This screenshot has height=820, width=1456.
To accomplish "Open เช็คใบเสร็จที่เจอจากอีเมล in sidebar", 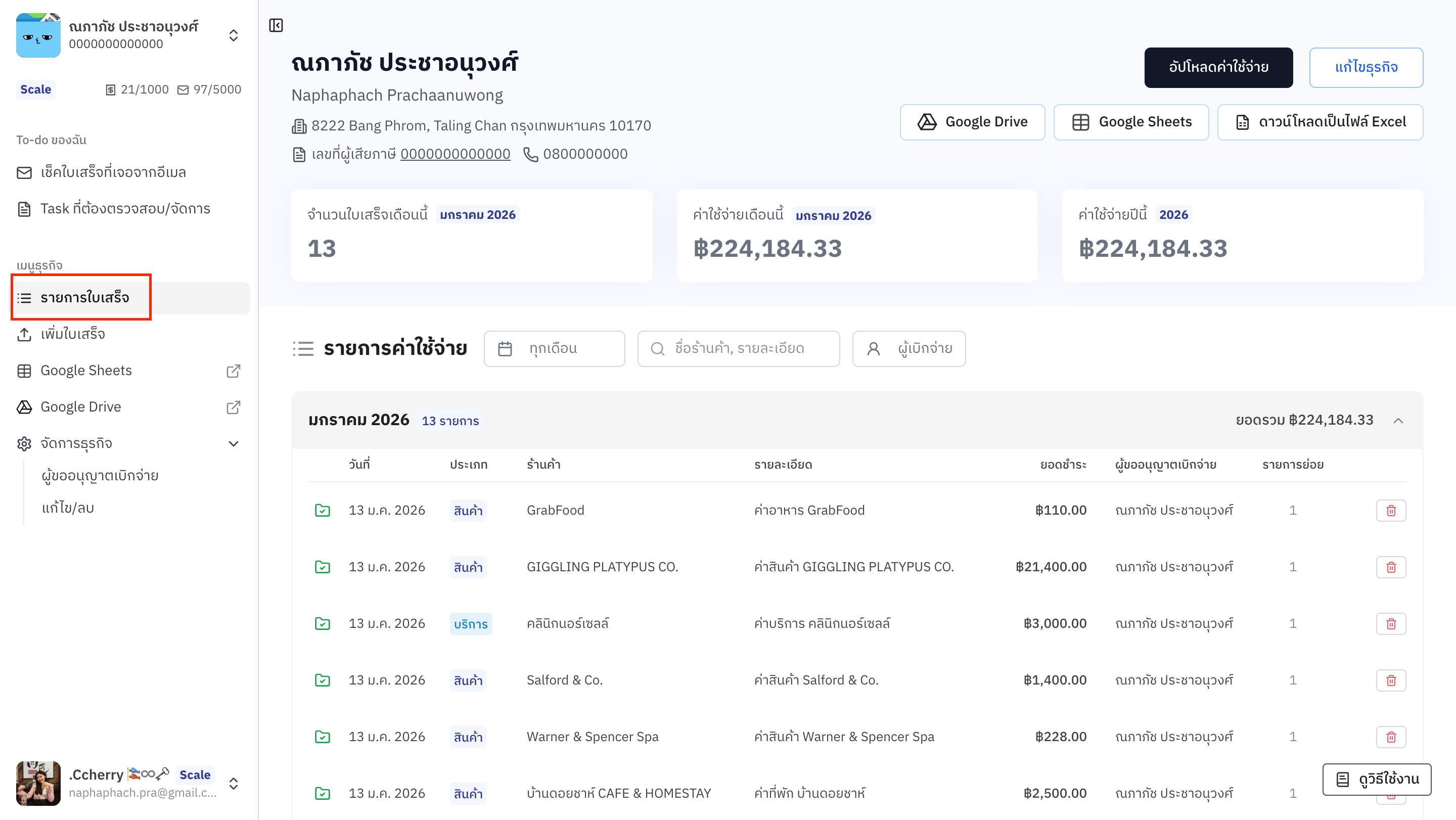I will 130,172.
